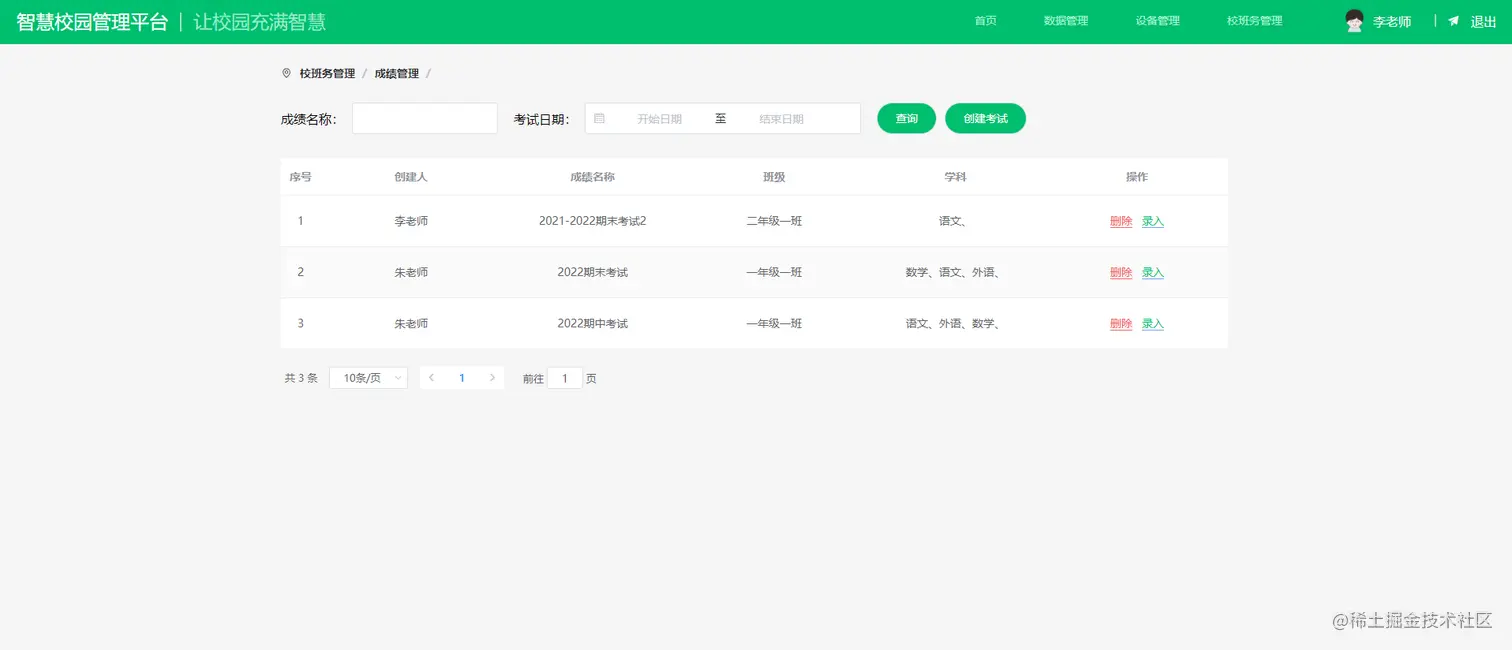
Task: Click the 创建考试 button
Action: point(985,118)
